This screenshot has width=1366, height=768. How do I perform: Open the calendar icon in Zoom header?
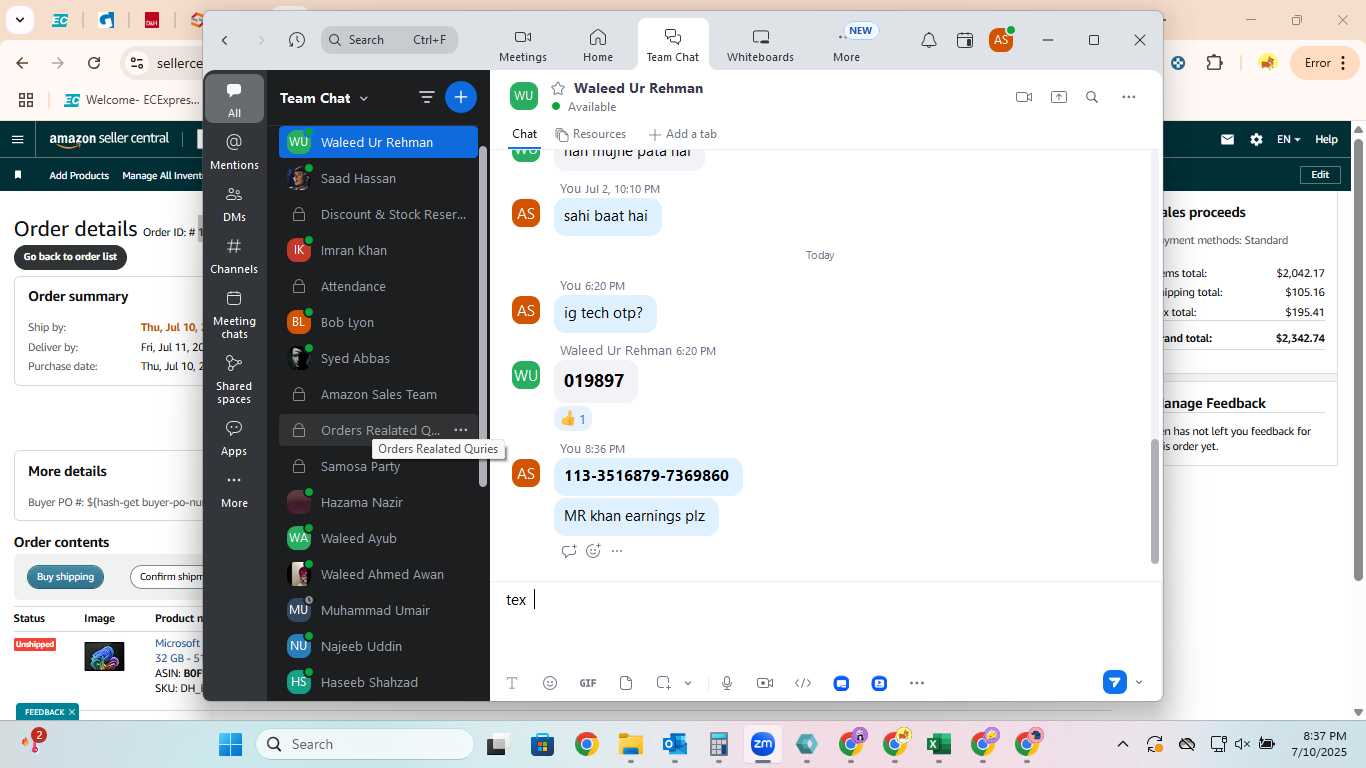pyautogui.click(x=965, y=40)
